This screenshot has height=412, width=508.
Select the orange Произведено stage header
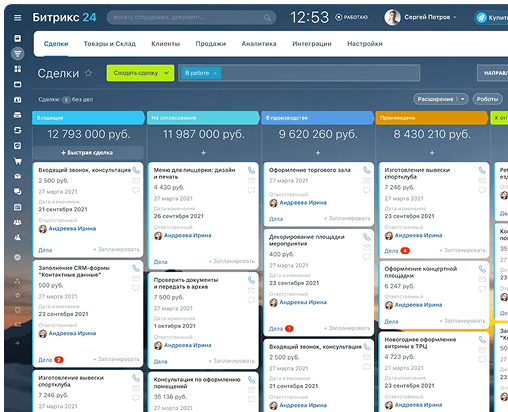click(x=432, y=118)
